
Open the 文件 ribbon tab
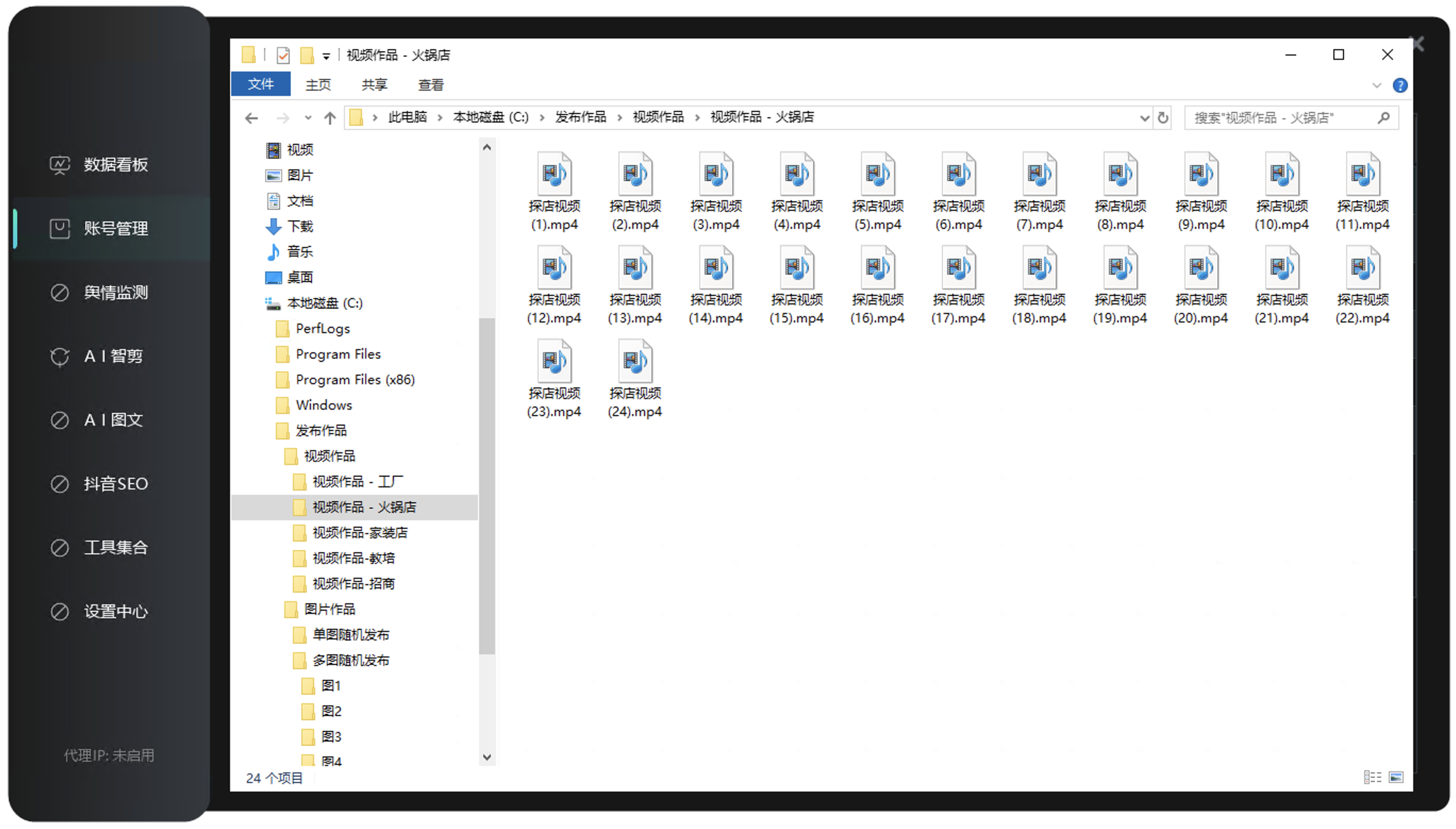pyautogui.click(x=261, y=84)
